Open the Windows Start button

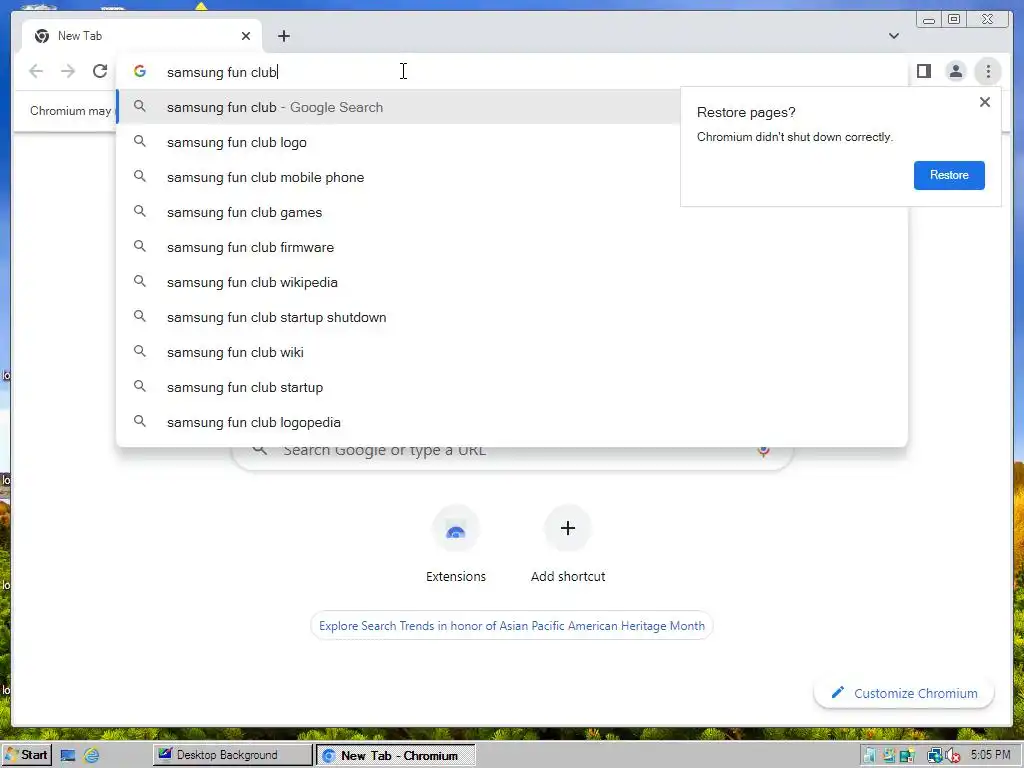26,755
